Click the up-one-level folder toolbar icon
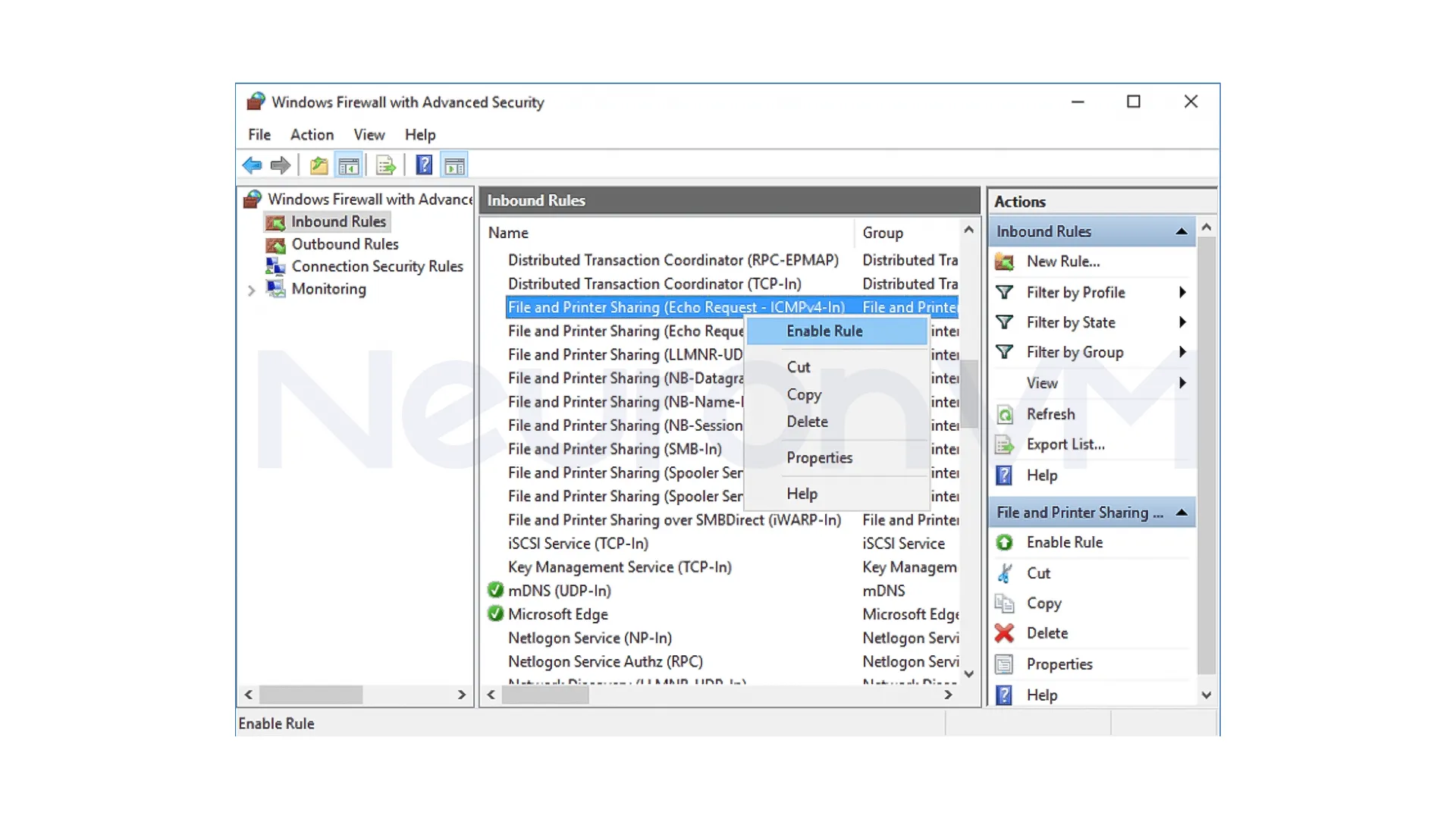Screen dimensions: 1456x819 click(x=318, y=165)
